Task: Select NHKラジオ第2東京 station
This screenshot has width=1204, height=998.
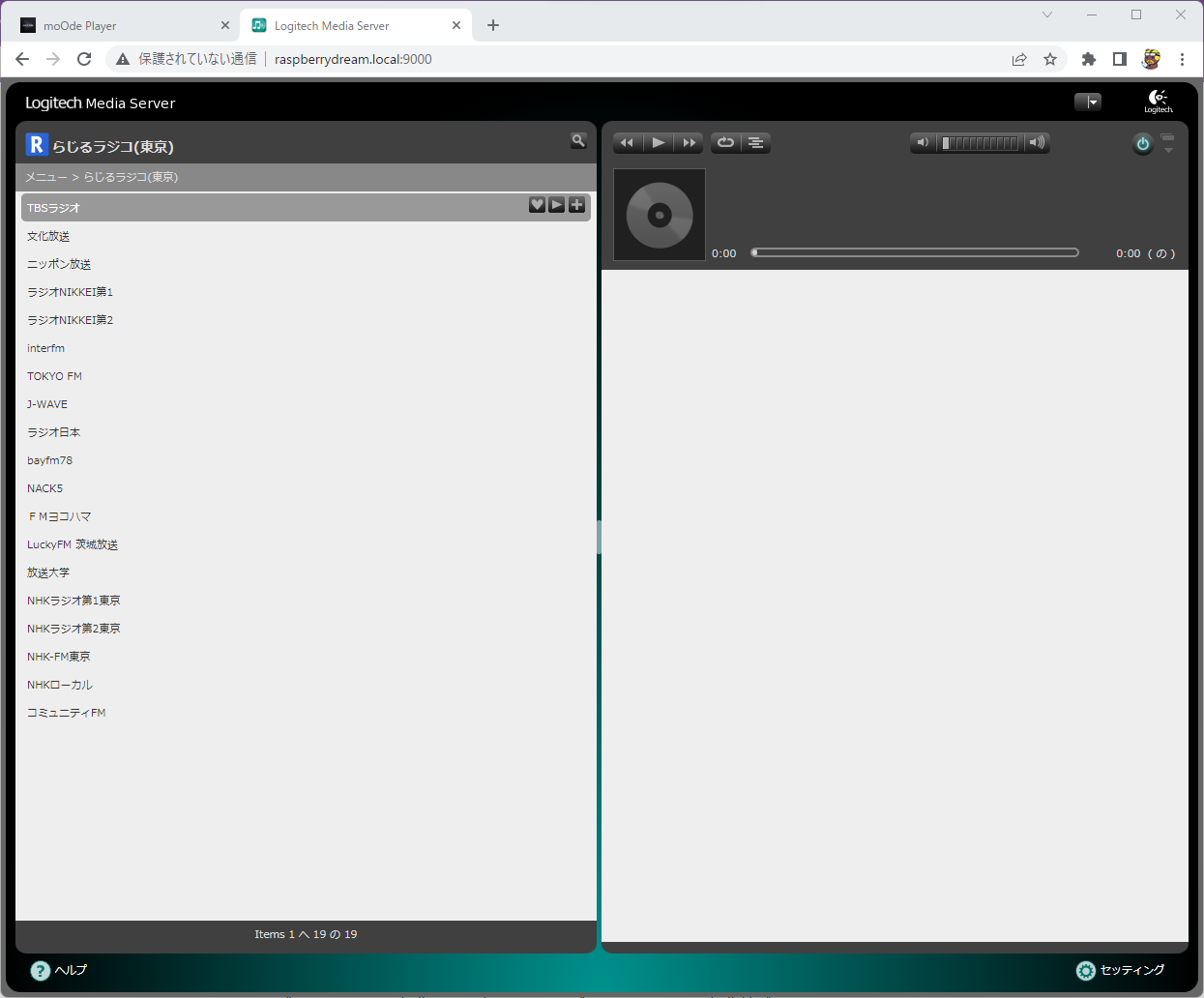Action: 306,629
